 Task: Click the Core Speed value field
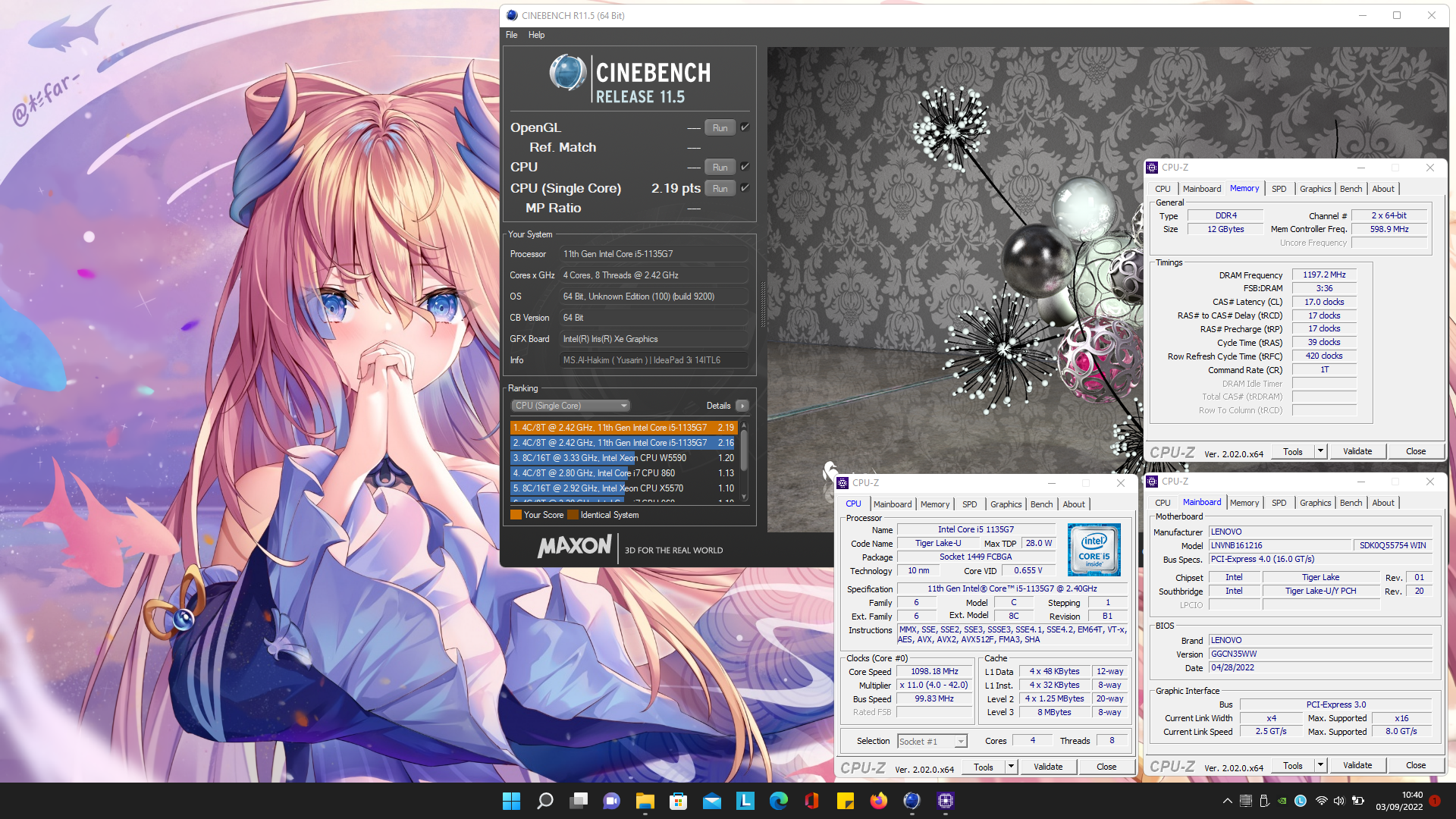pyautogui.click(x=934, y=671)
